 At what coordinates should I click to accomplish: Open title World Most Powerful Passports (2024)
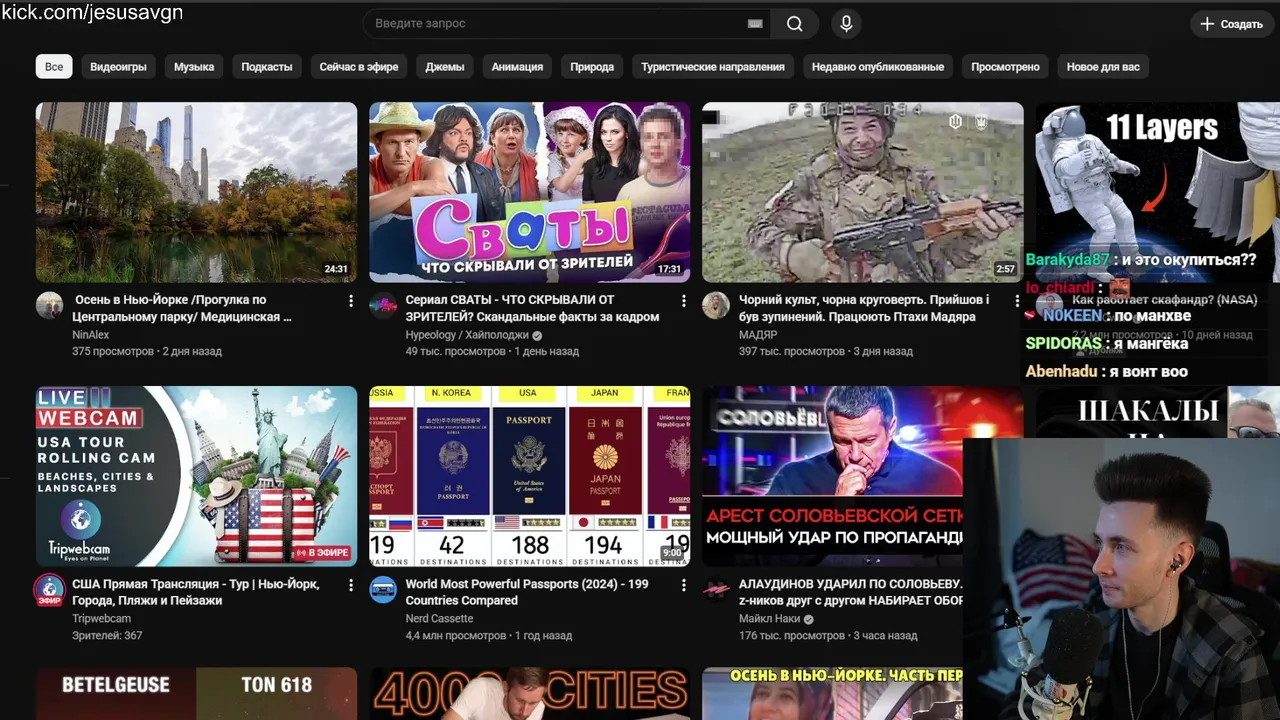tap(527, 592)
